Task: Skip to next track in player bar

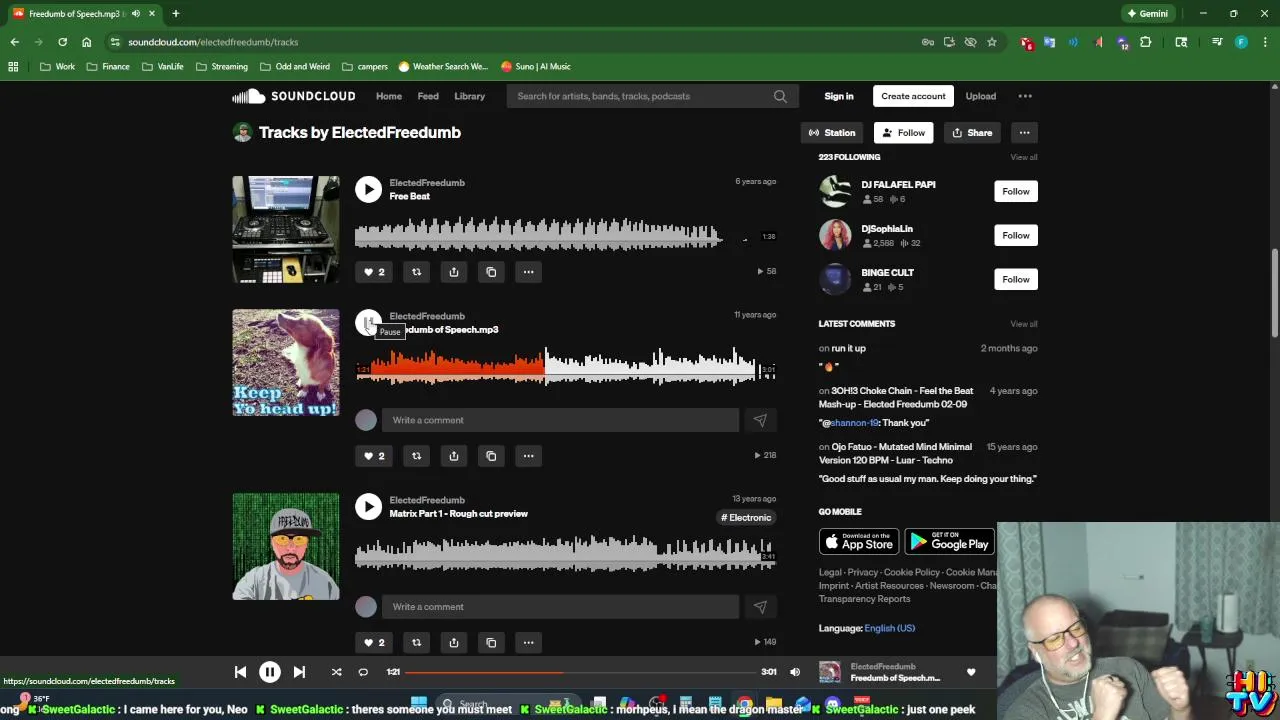Action: point(299,672)
